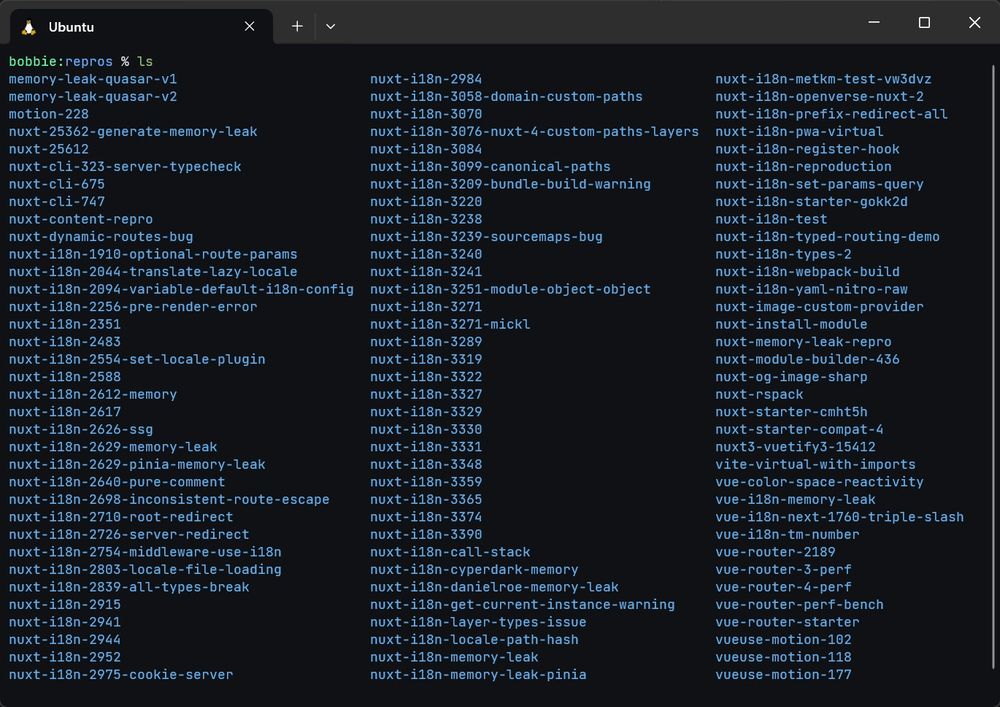Click the 'bobbie:repros % ls' prompt line
Screen dimensions: 1000x707
pyautogui.click(x=81, y=61)
